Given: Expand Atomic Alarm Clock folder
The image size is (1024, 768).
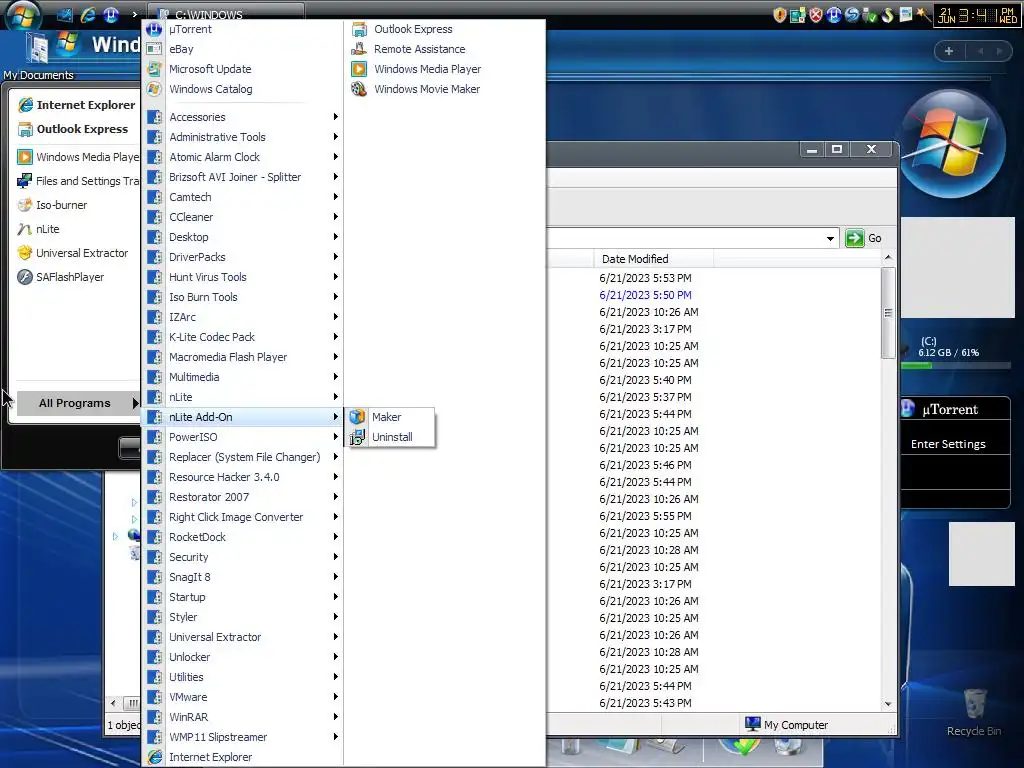Looking at the screenshot, I should (242, 157).
